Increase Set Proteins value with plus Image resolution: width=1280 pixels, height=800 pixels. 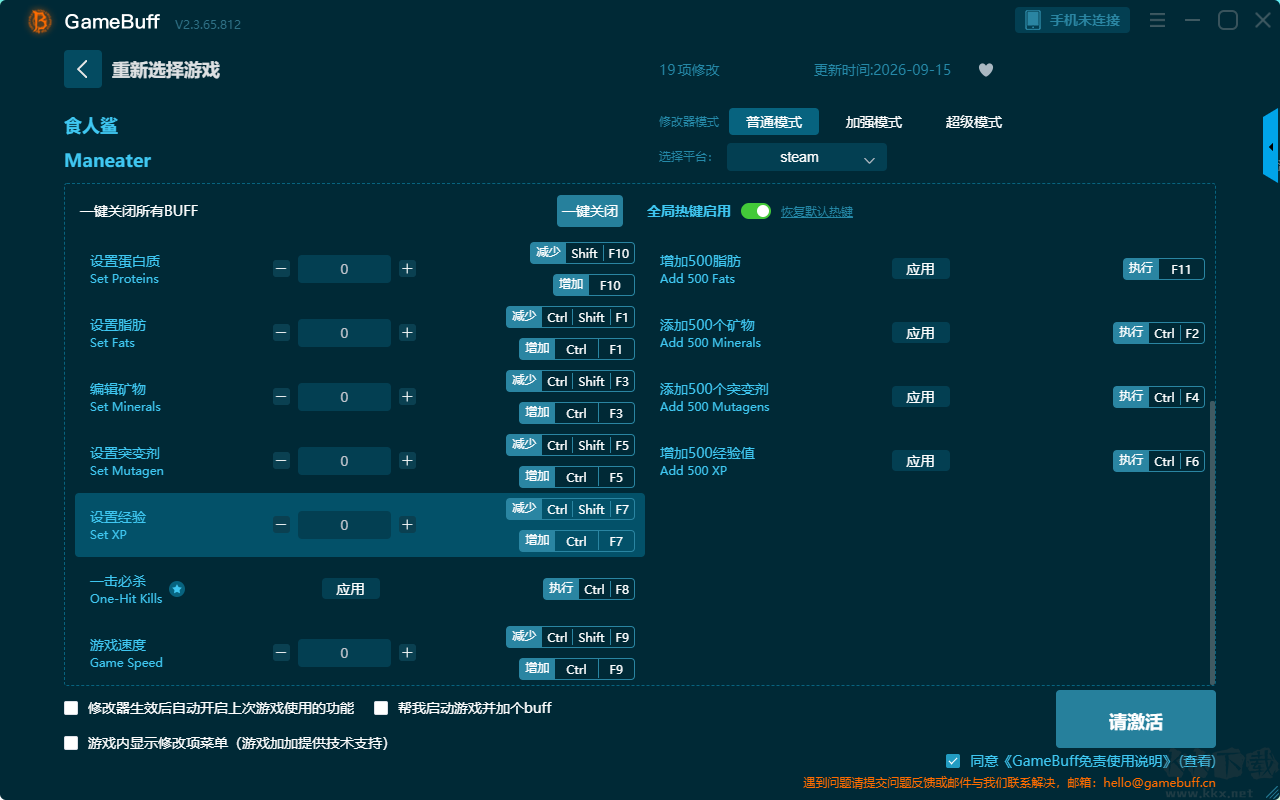[x=407, y=269]
